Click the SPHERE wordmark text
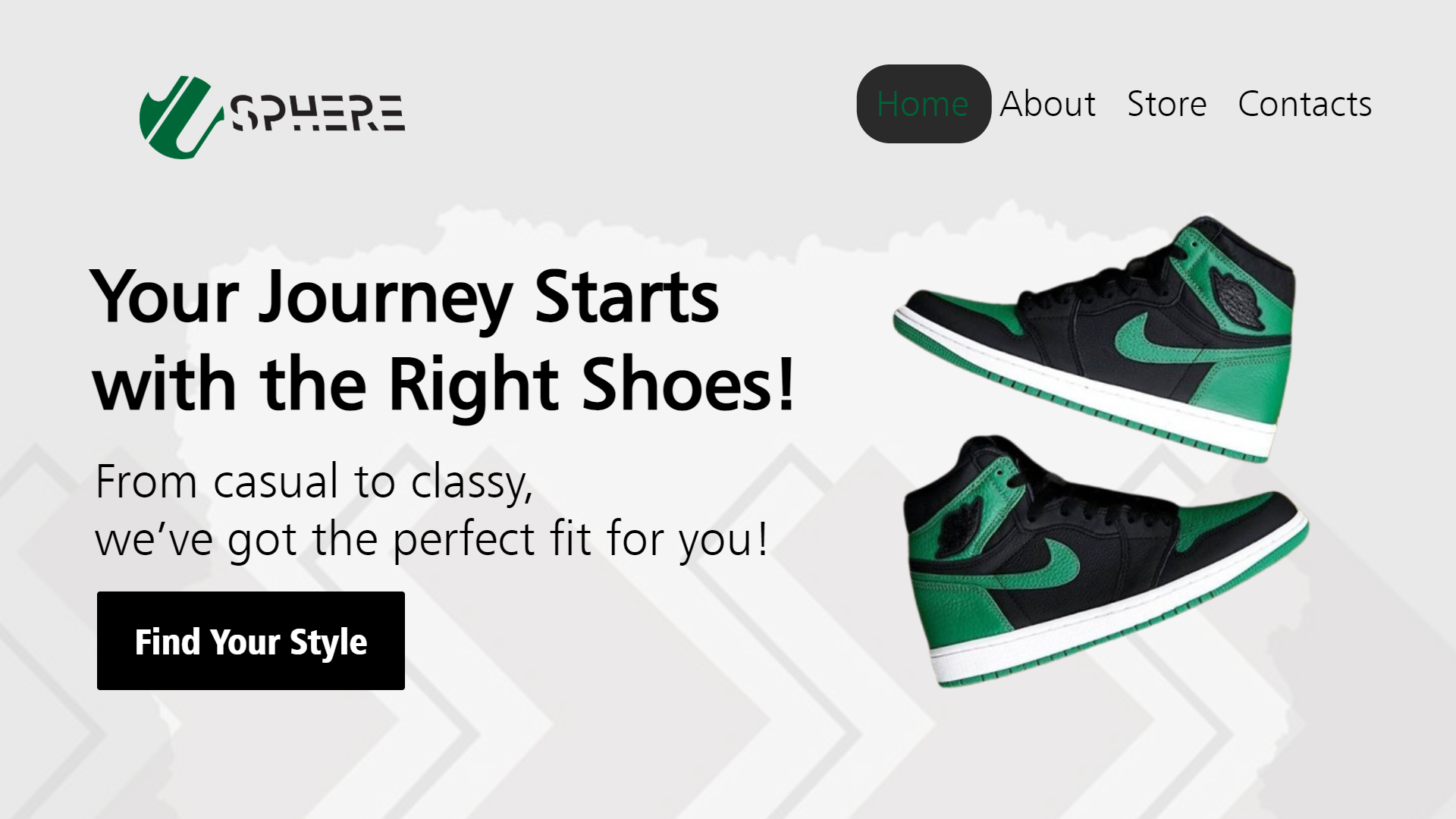The width and height of the screenshot is (1456, 819). (317, 114)
